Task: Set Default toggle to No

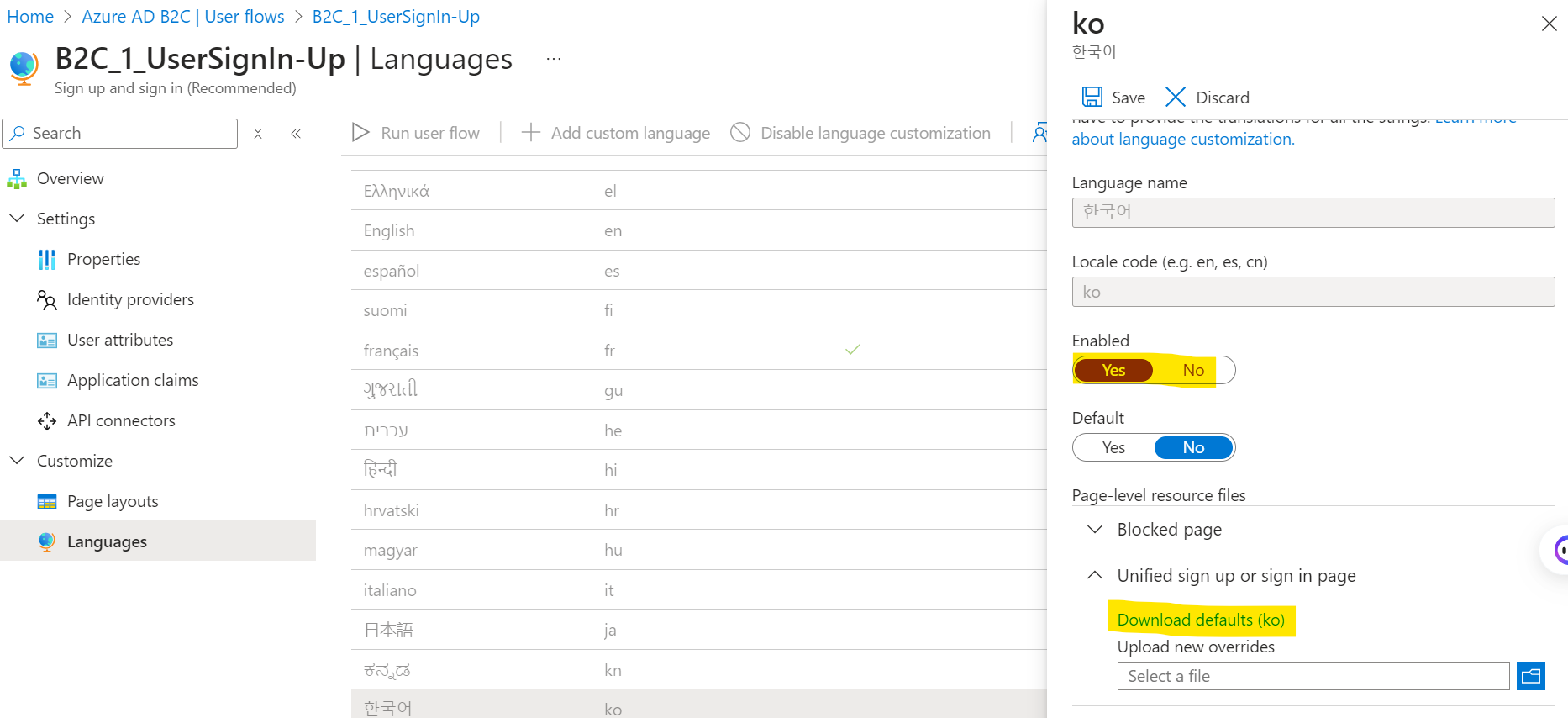Action: click(1193, 447)
